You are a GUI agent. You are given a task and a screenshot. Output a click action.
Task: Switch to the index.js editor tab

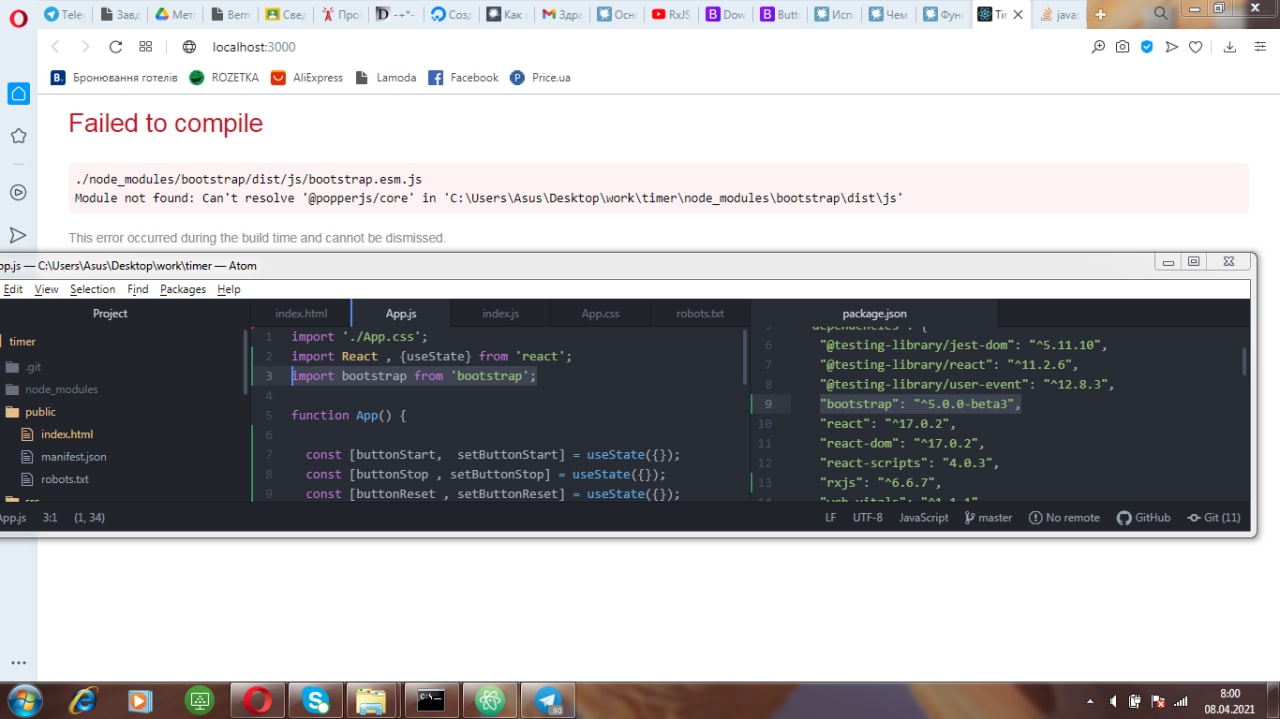click(x=500, y=314)
